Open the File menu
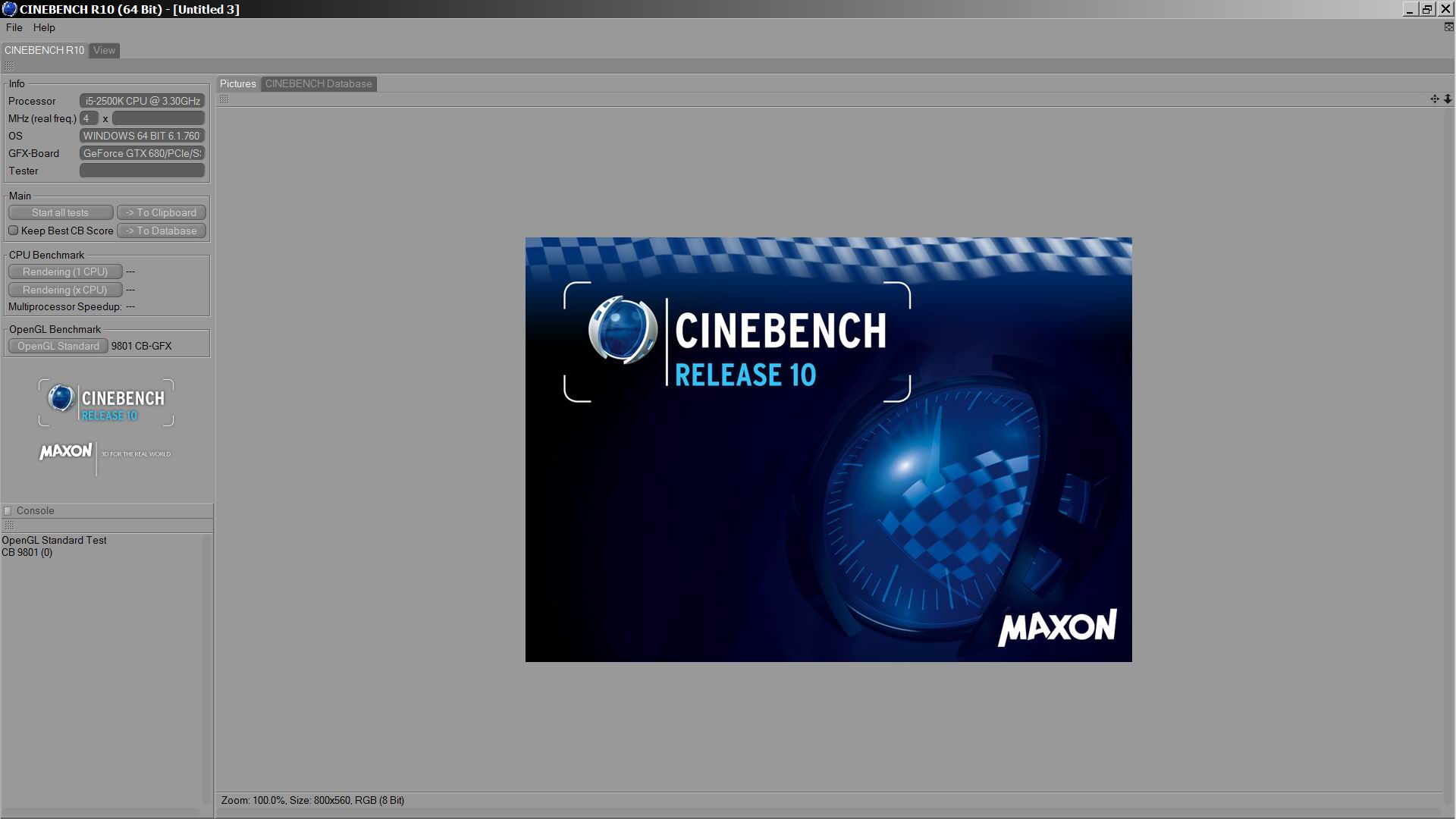Image resolution: width=1456 pixels, height=819 pixels. click(x=14, y=27)
